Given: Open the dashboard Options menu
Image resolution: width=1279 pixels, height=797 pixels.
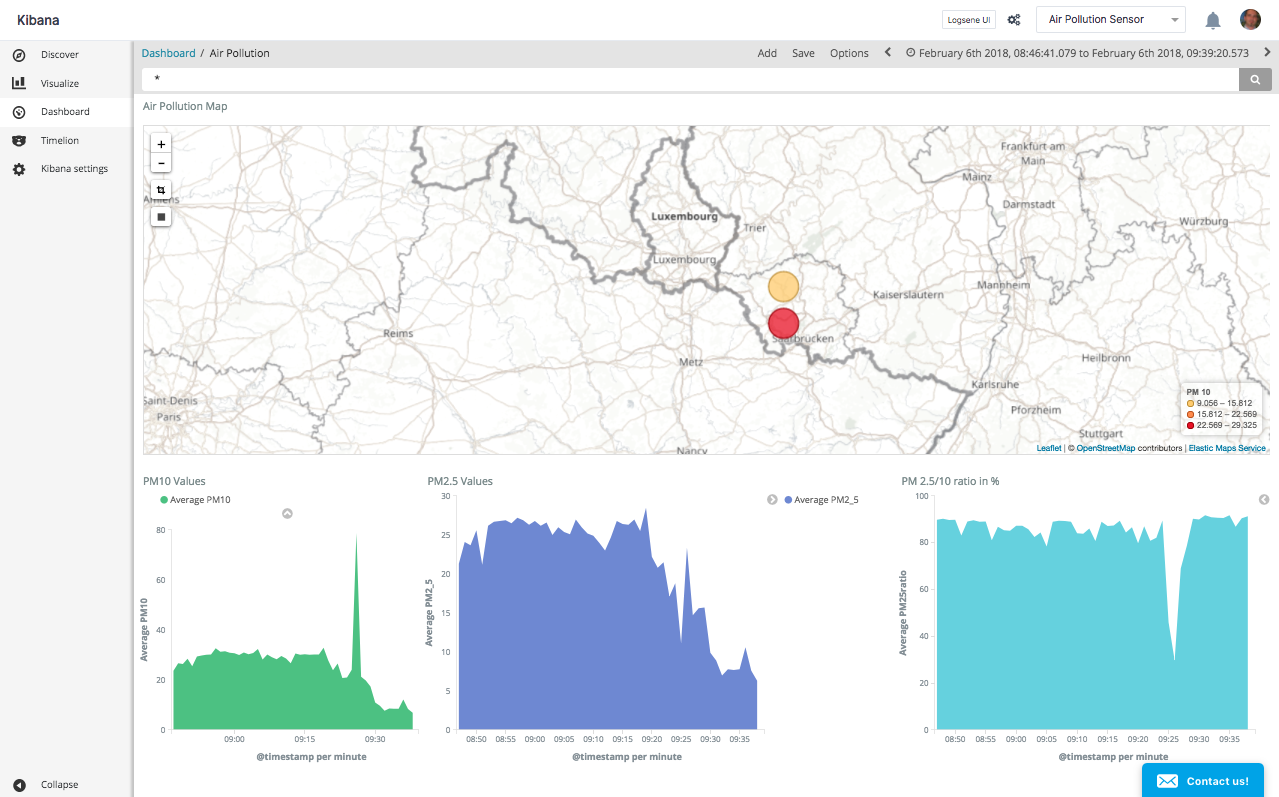Looking at the screenshot, I should pos(849,54).
